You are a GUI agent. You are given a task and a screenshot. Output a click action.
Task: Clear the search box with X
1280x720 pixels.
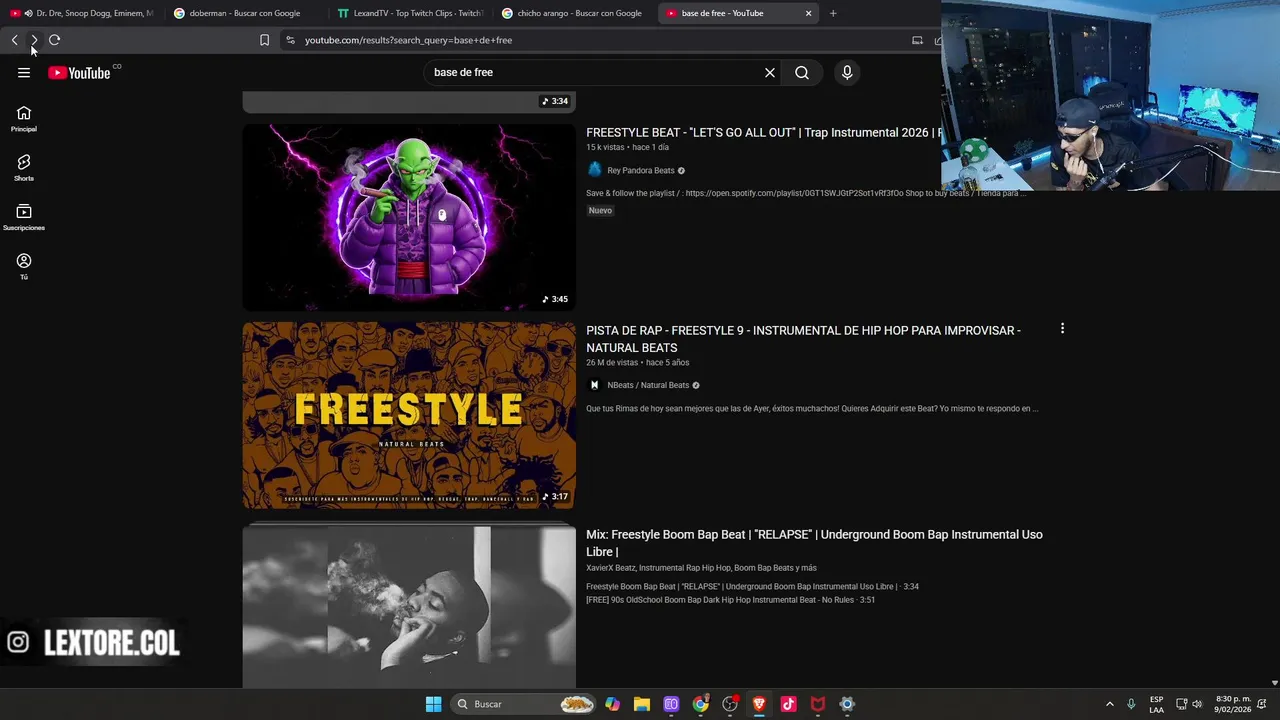click(770, 72)
